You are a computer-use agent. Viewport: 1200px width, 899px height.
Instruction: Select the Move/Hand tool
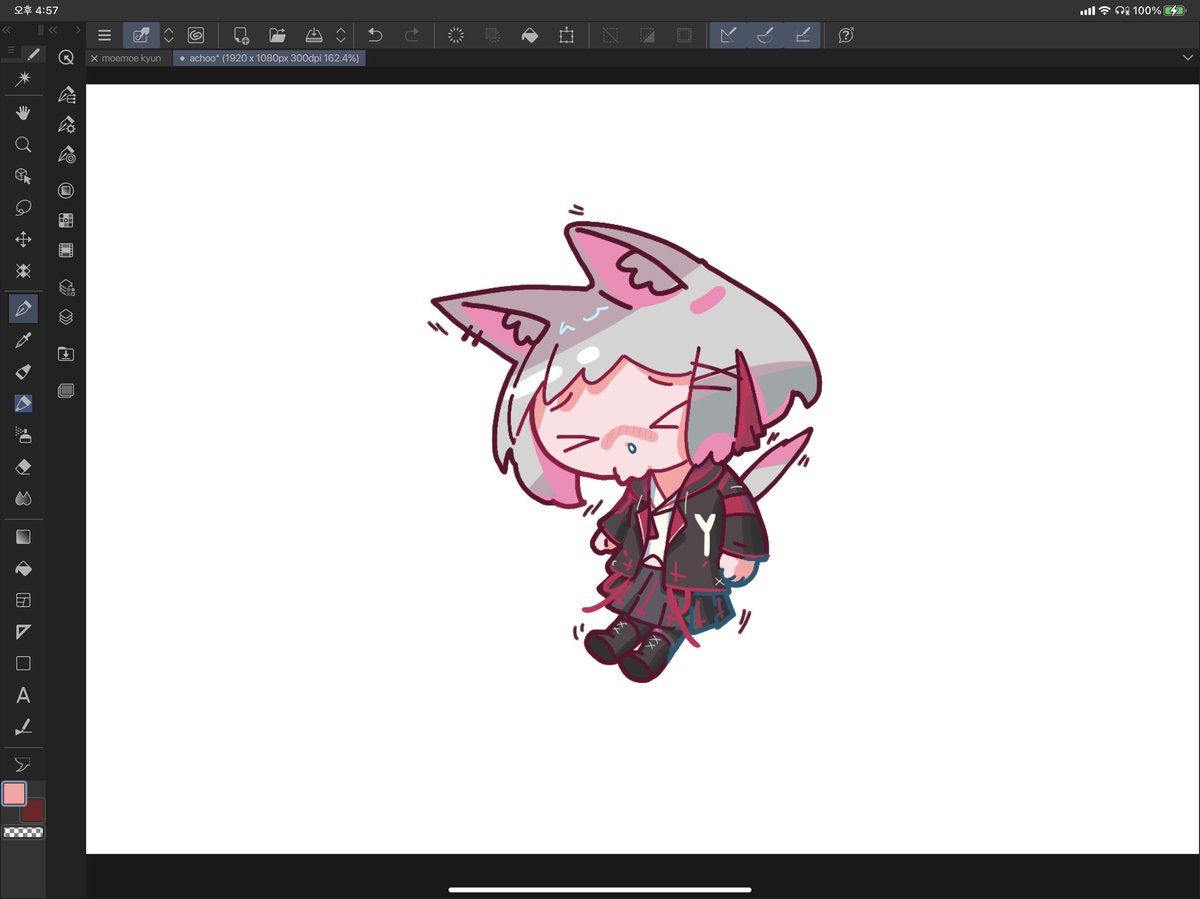pyautogui.click(x=23, y=113)
